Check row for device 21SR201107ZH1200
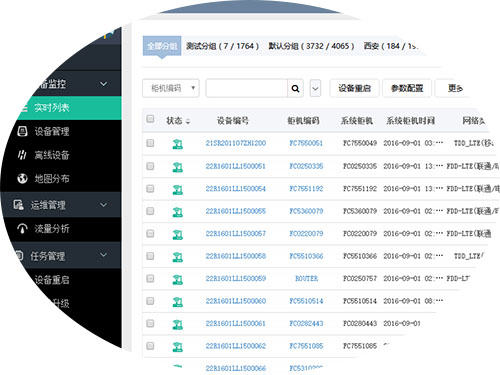This screenshot has width=500, height=375. [x=150, y=143]
